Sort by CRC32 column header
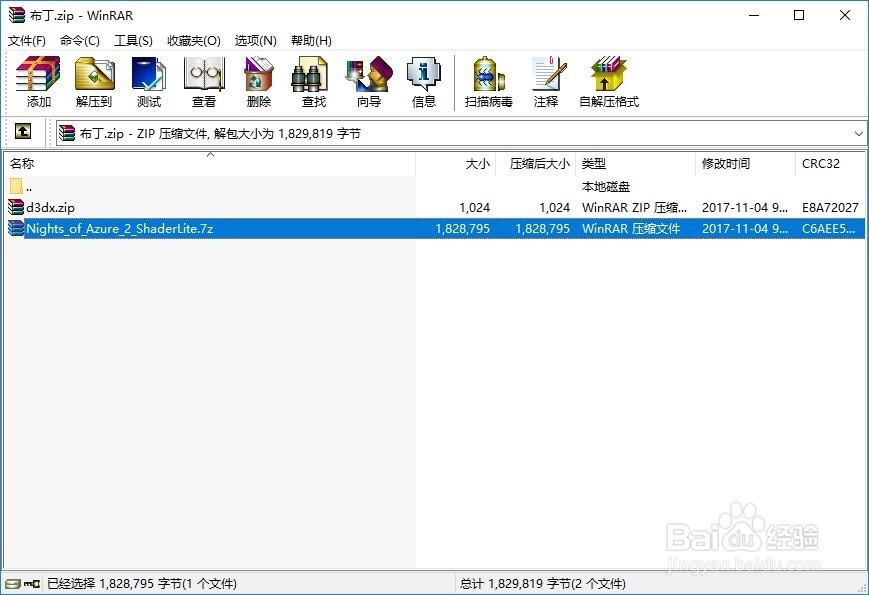The height and width of the screenshot is (595, 869). (x=830, y=163)
